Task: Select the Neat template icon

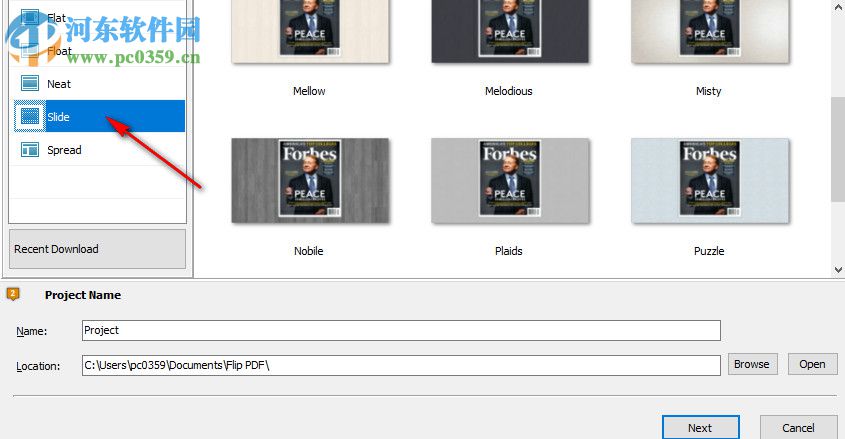Action: tap(30, 83)
